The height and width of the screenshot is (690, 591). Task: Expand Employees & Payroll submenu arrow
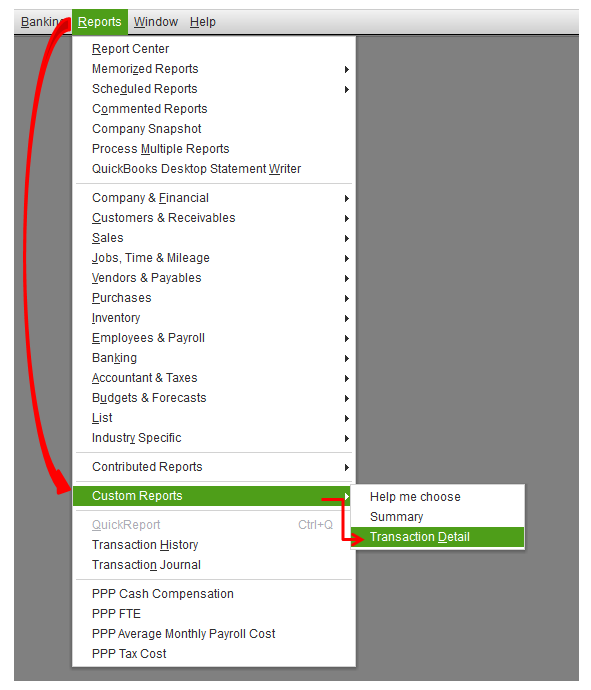(347, 338)
